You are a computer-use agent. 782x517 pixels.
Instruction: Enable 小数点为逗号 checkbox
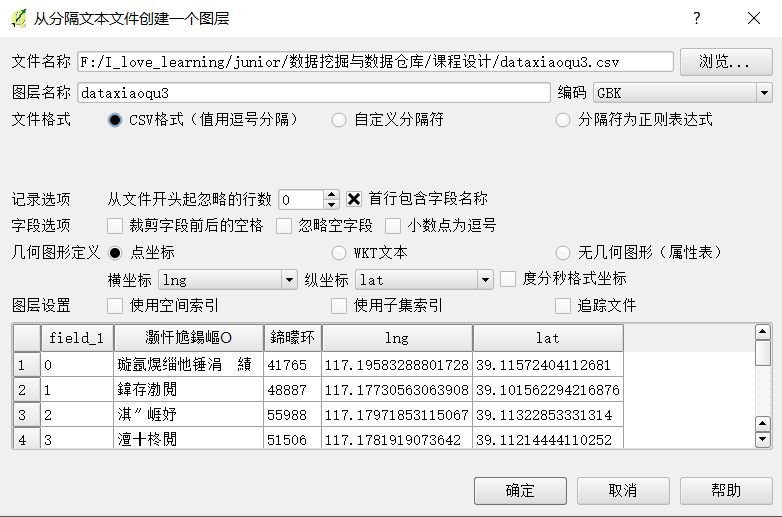click(393, 226)
